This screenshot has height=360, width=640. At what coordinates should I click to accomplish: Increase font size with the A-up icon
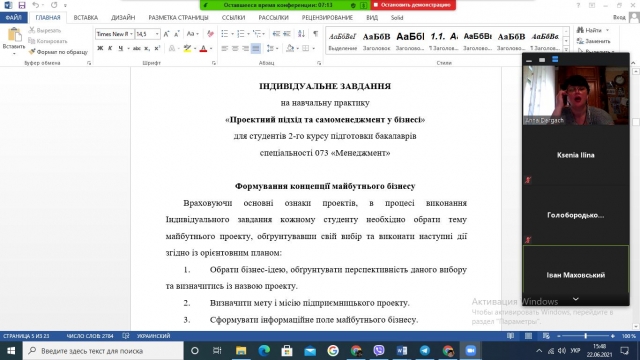click(166, 34)
